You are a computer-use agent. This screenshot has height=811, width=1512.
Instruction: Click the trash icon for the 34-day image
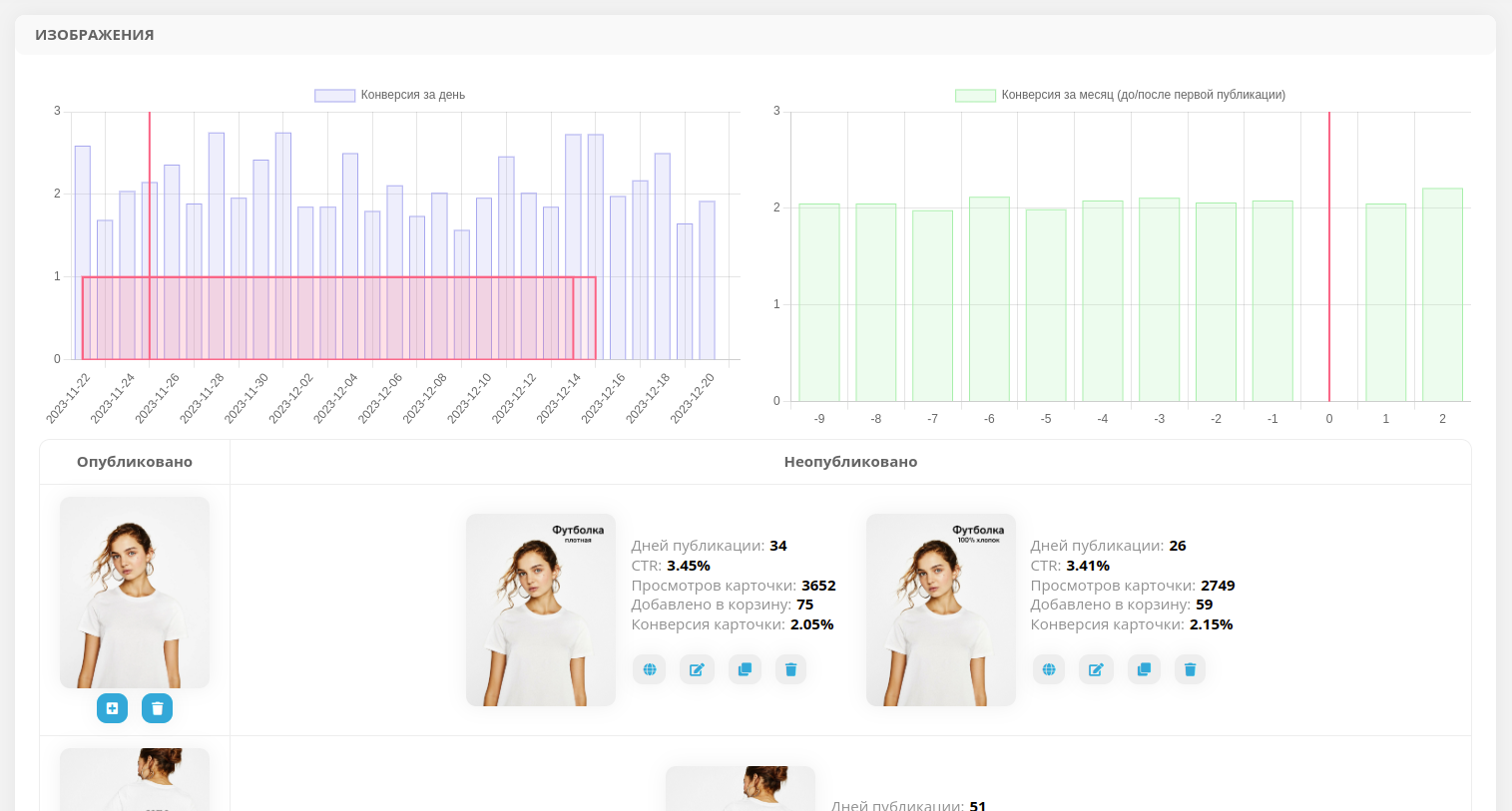pos(790,669)
